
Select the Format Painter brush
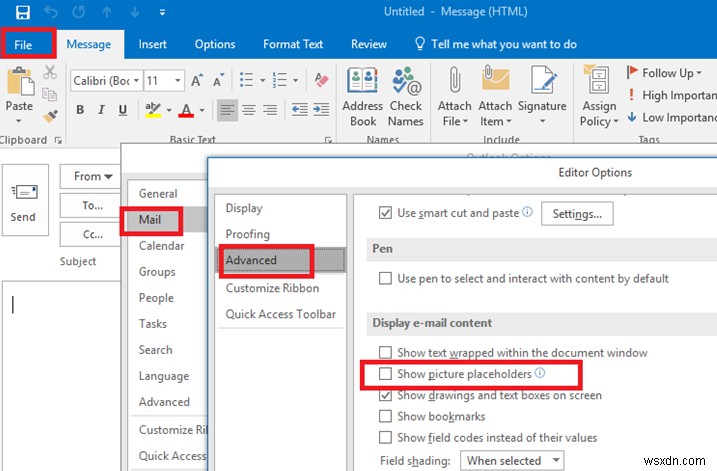pyautogui.click(x=50, y=116)
